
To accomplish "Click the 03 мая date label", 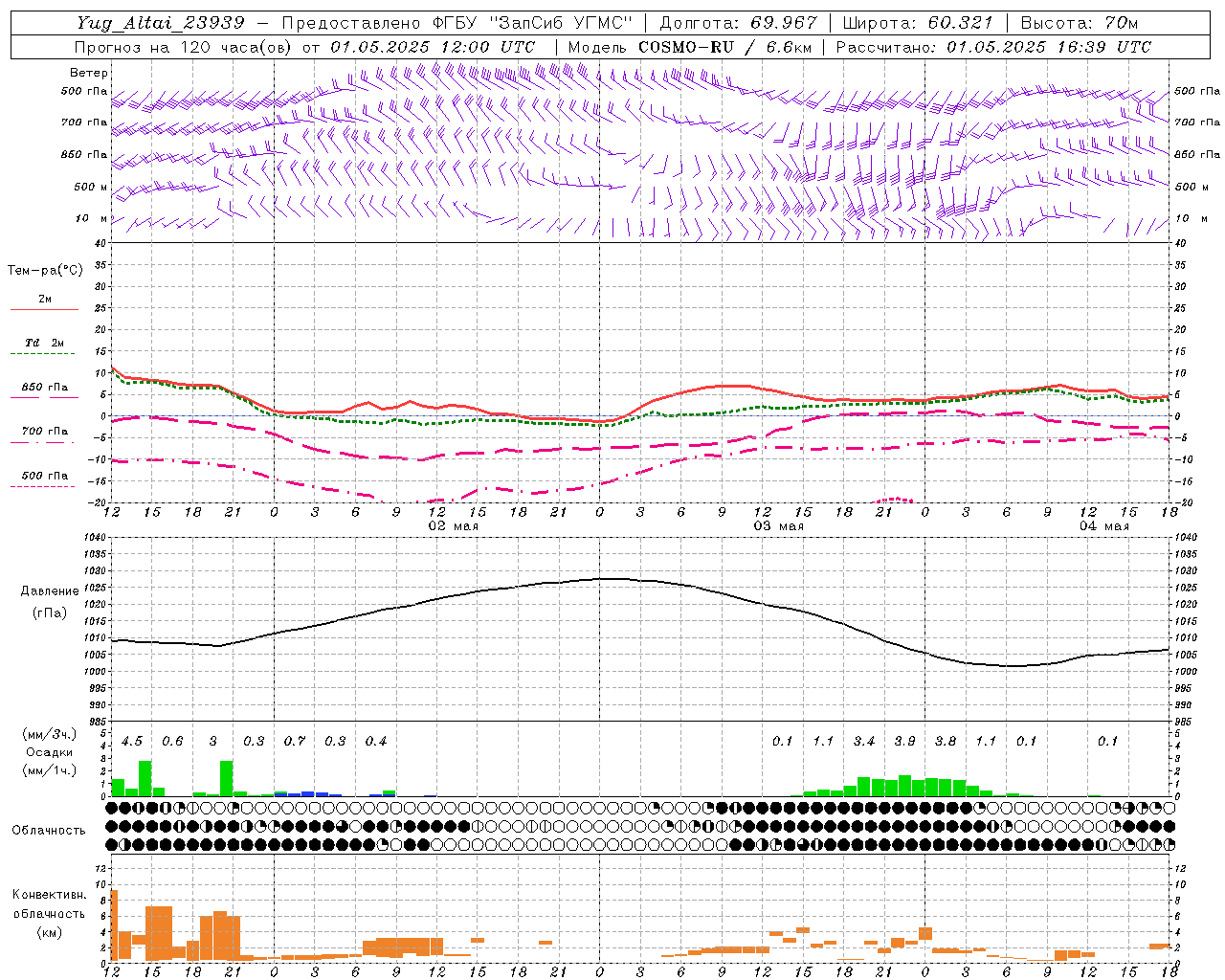I will [x=778, y=526].
